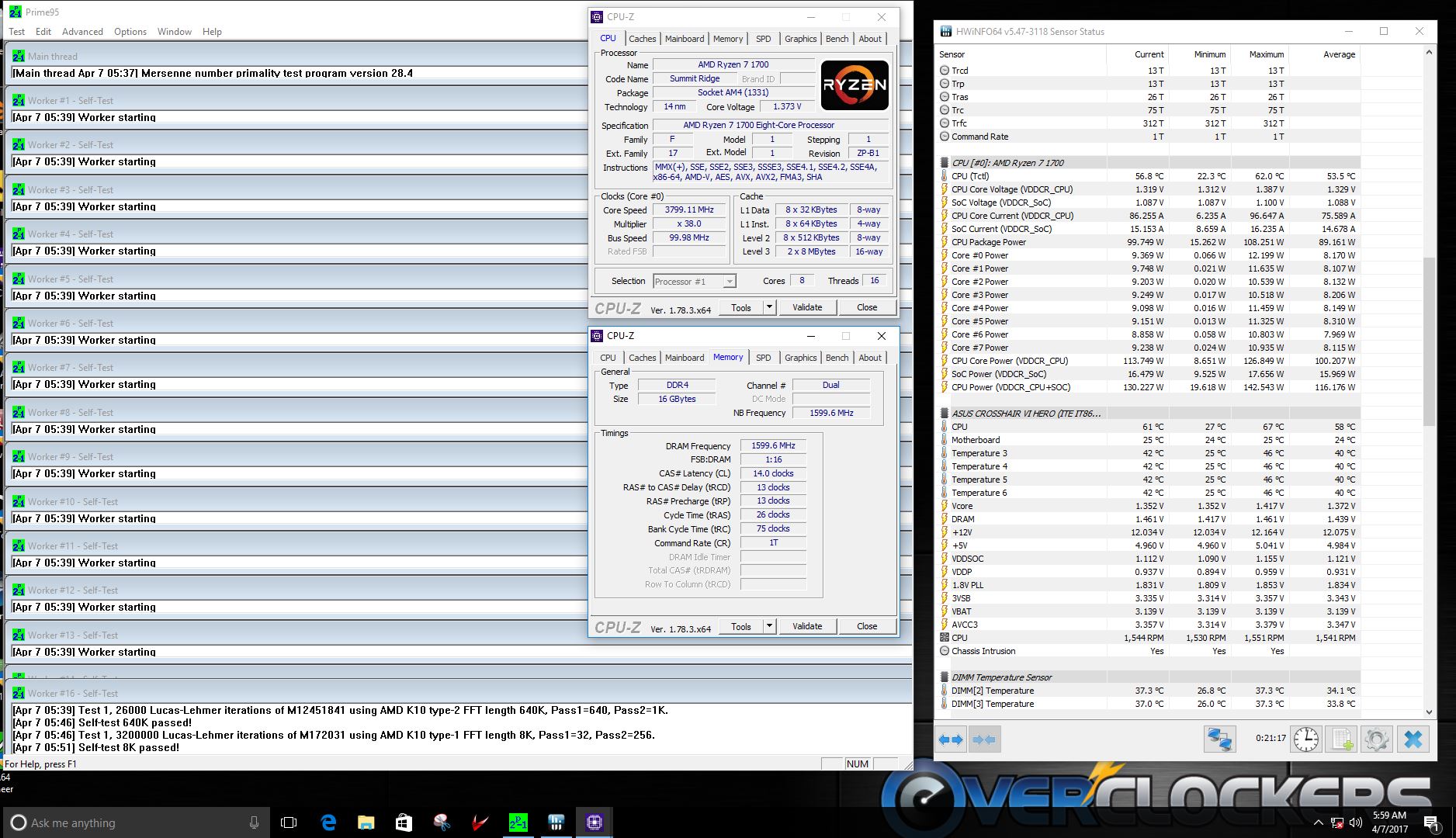
Task: Open Processor #1 selection dropdown
Action: pos(729,282)
